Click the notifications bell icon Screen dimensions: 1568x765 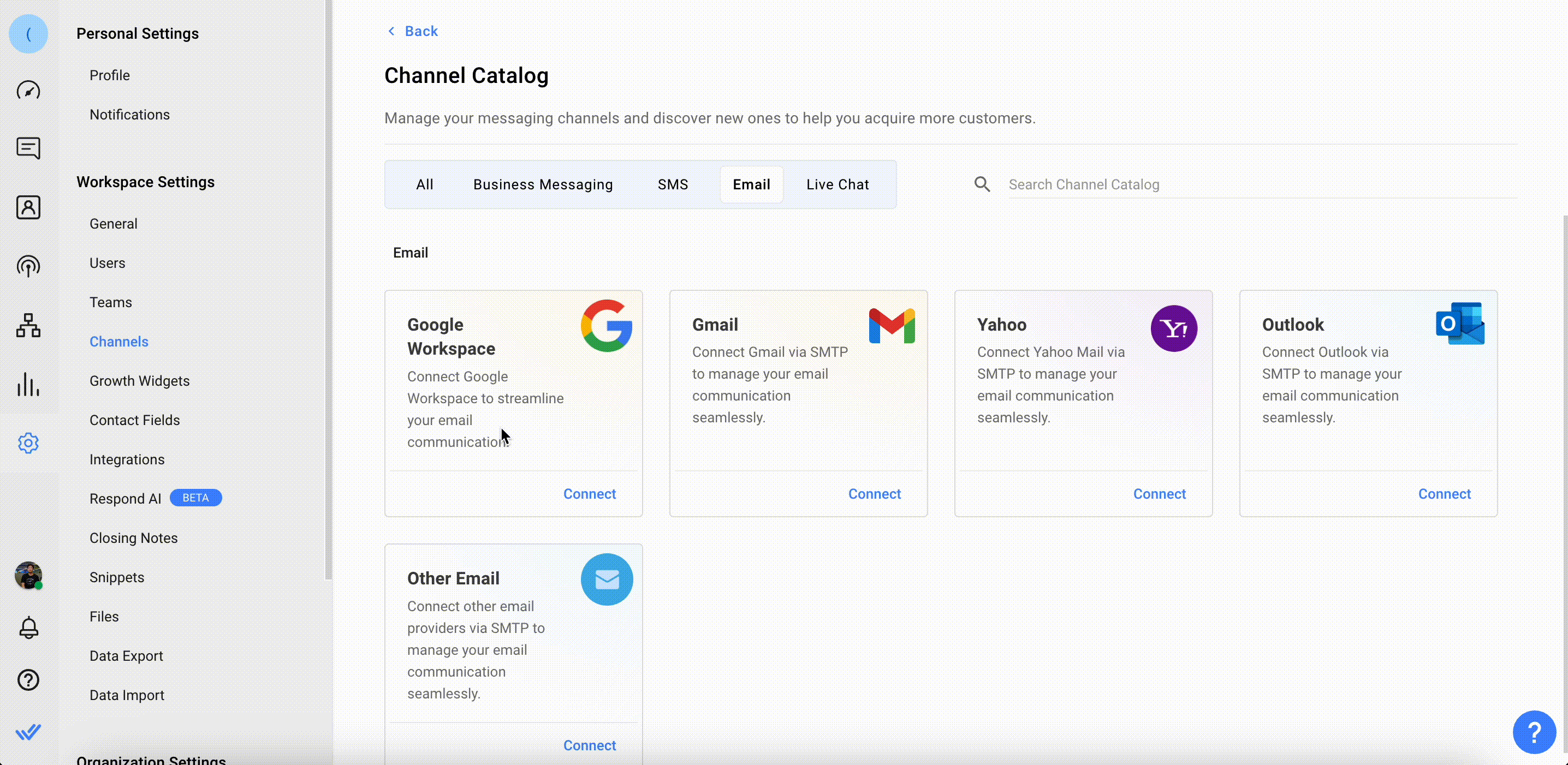(28, 627)
